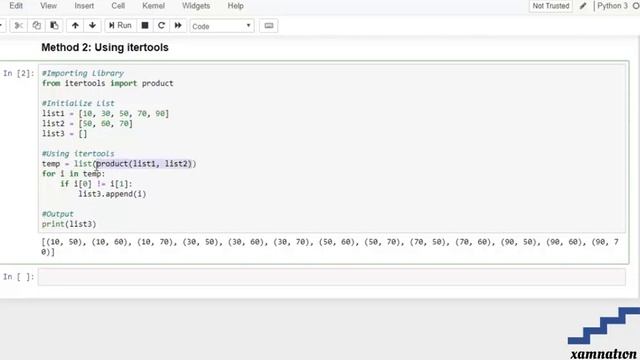Image resolution: width=640 pixels, height=360 pixels.
Task: Click the pencil edit icon near Not Trusted
Action: point(583,6)
